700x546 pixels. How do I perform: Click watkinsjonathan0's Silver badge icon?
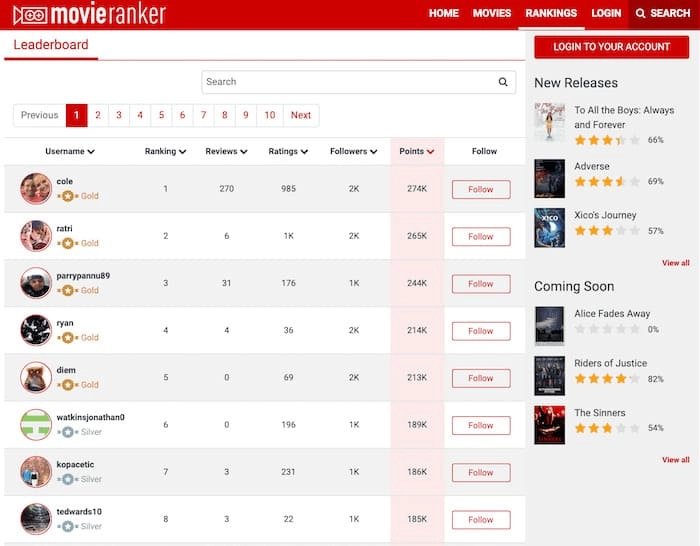point(67,432)
